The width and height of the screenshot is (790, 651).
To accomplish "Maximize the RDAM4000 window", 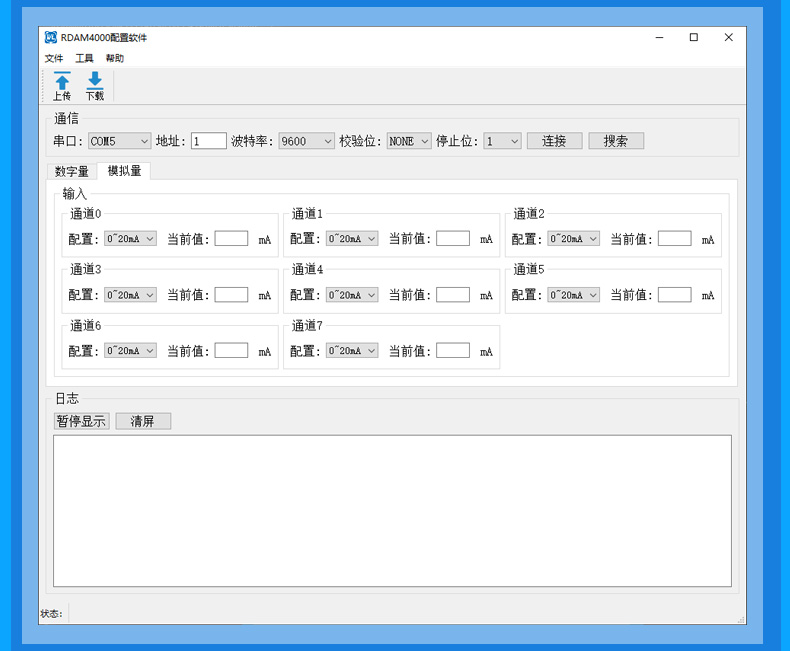I will click(693, 37).
